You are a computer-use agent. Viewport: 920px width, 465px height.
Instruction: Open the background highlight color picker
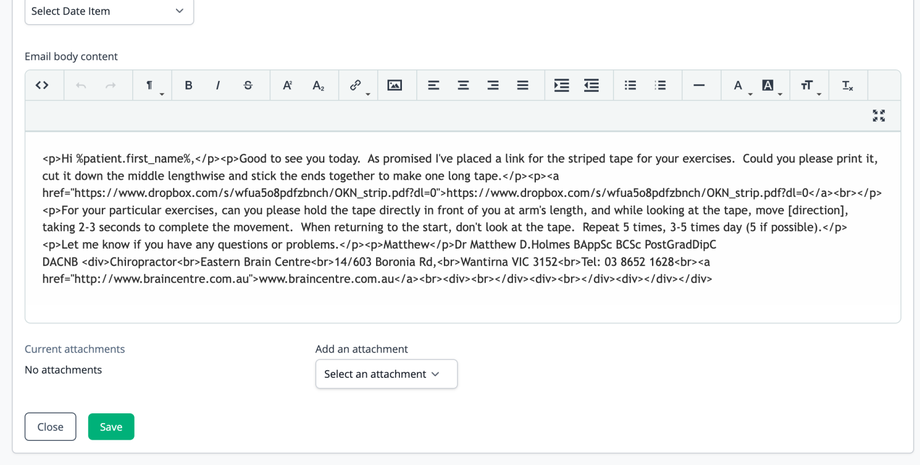tap(770, 86)
